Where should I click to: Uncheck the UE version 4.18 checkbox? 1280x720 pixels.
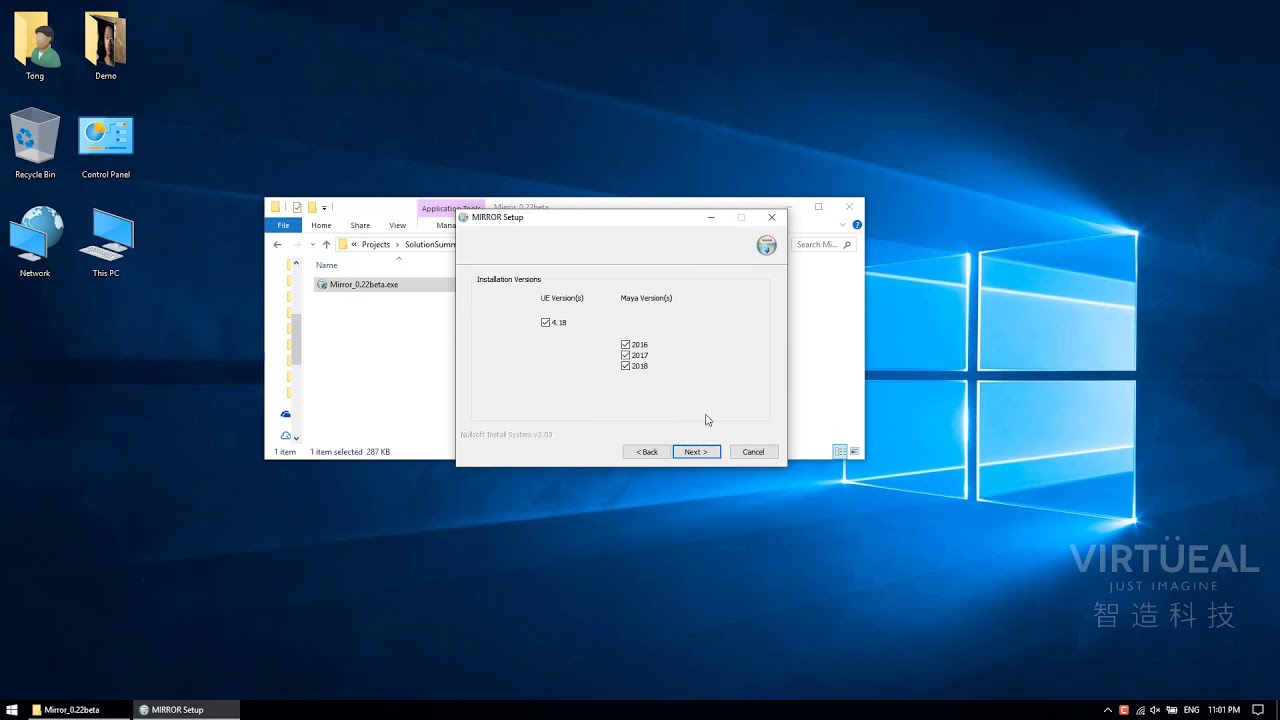(545, 323)
